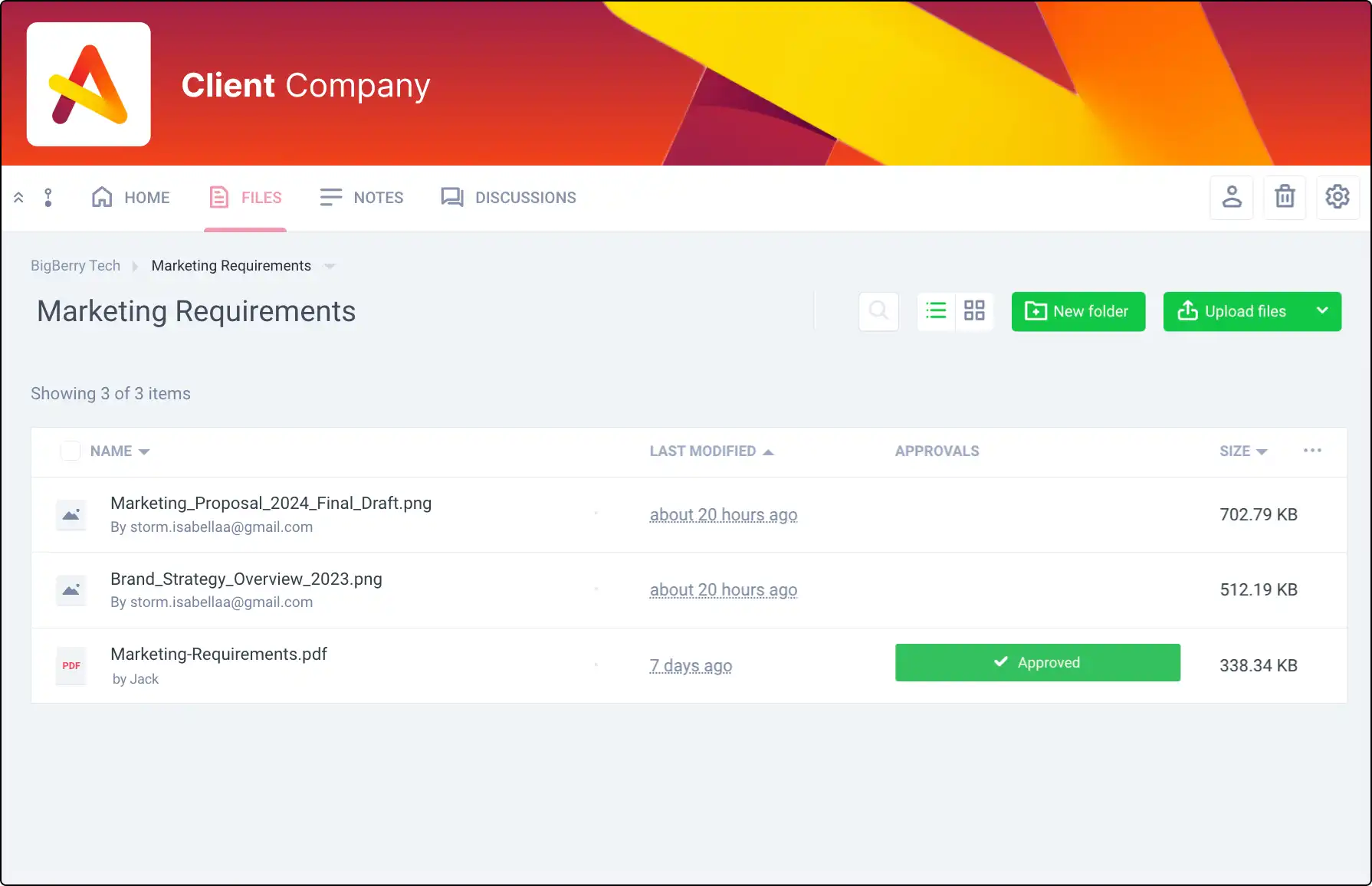Click the Upload files button
Image resolution: width=1372 pixels, height=886 pixels.
click(x=1233, y=312)
